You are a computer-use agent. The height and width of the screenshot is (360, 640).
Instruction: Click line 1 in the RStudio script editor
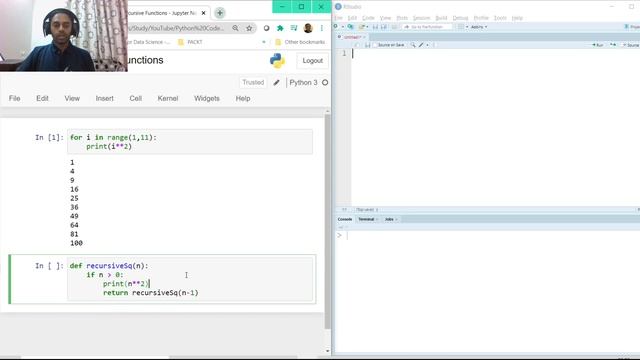495,53
